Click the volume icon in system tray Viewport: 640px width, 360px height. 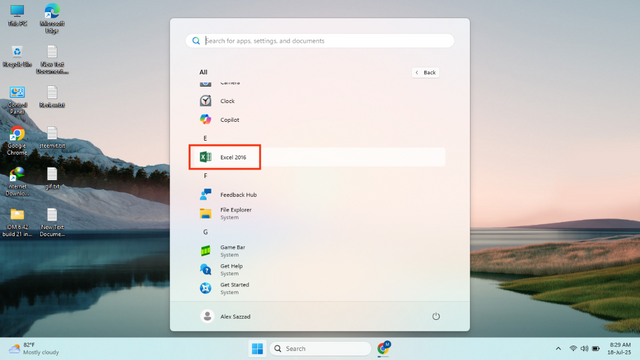tap(584, 349)
